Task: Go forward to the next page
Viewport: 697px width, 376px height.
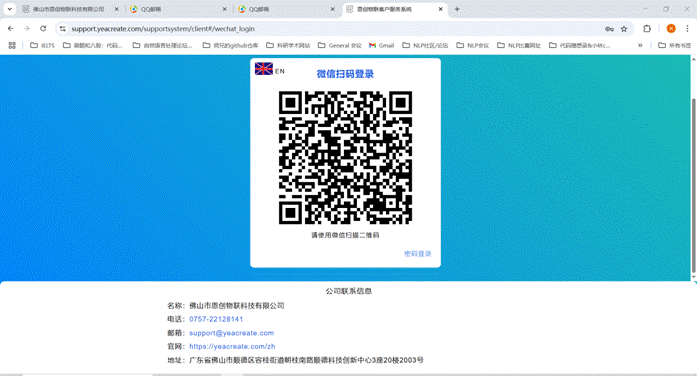Action: tap(27, 28)
